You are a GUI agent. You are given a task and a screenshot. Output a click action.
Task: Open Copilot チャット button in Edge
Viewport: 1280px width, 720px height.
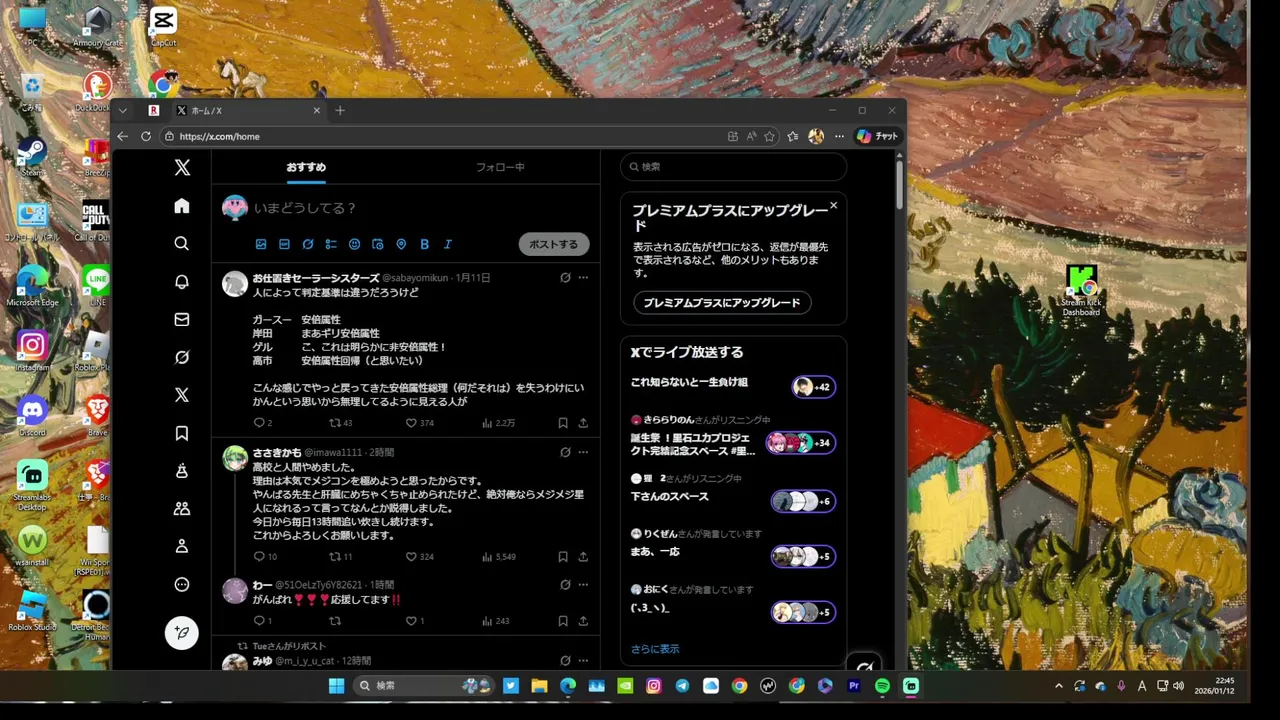[877, 137]
